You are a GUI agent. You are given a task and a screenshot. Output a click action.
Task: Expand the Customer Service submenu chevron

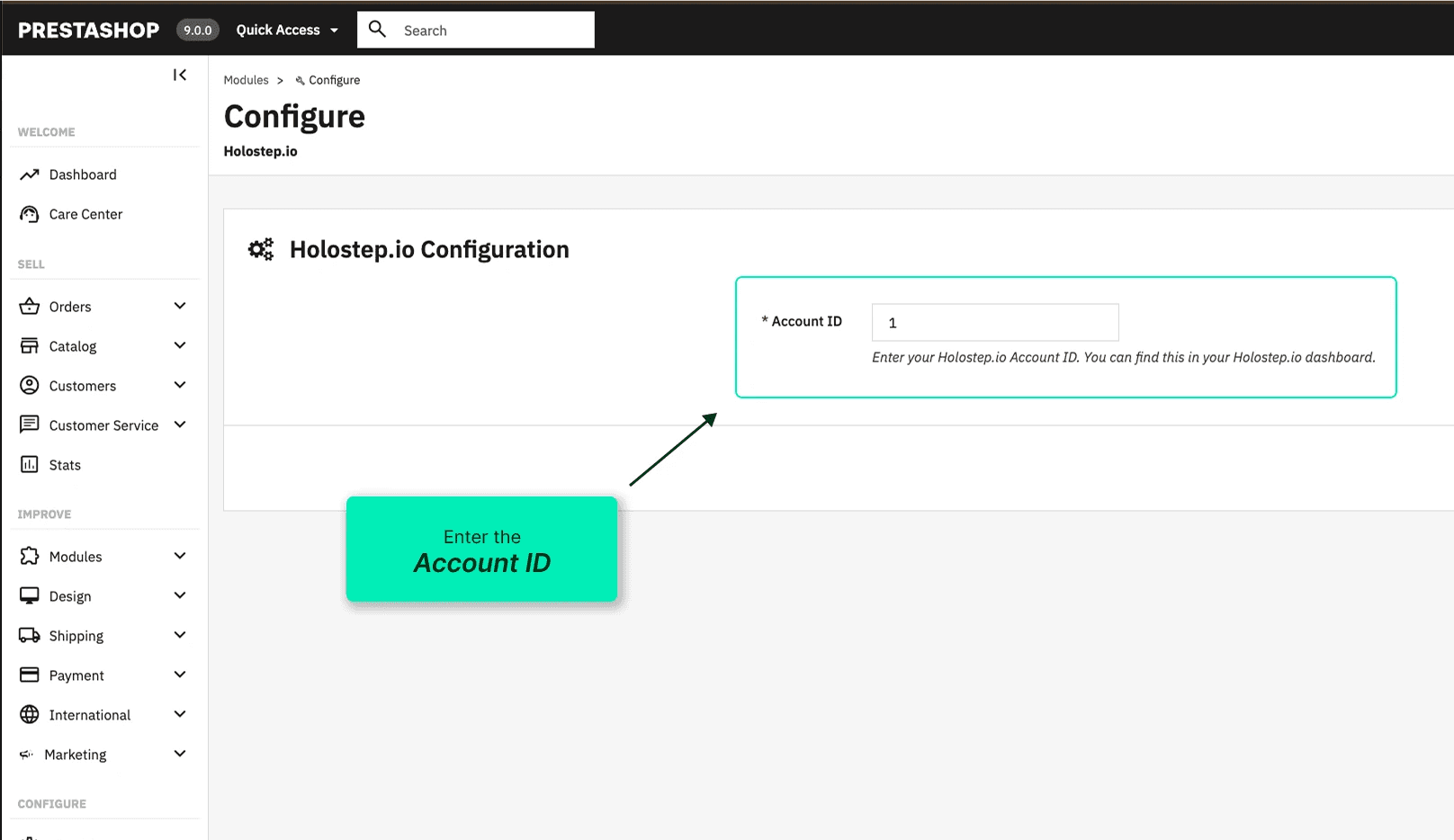tap(180, 424)
